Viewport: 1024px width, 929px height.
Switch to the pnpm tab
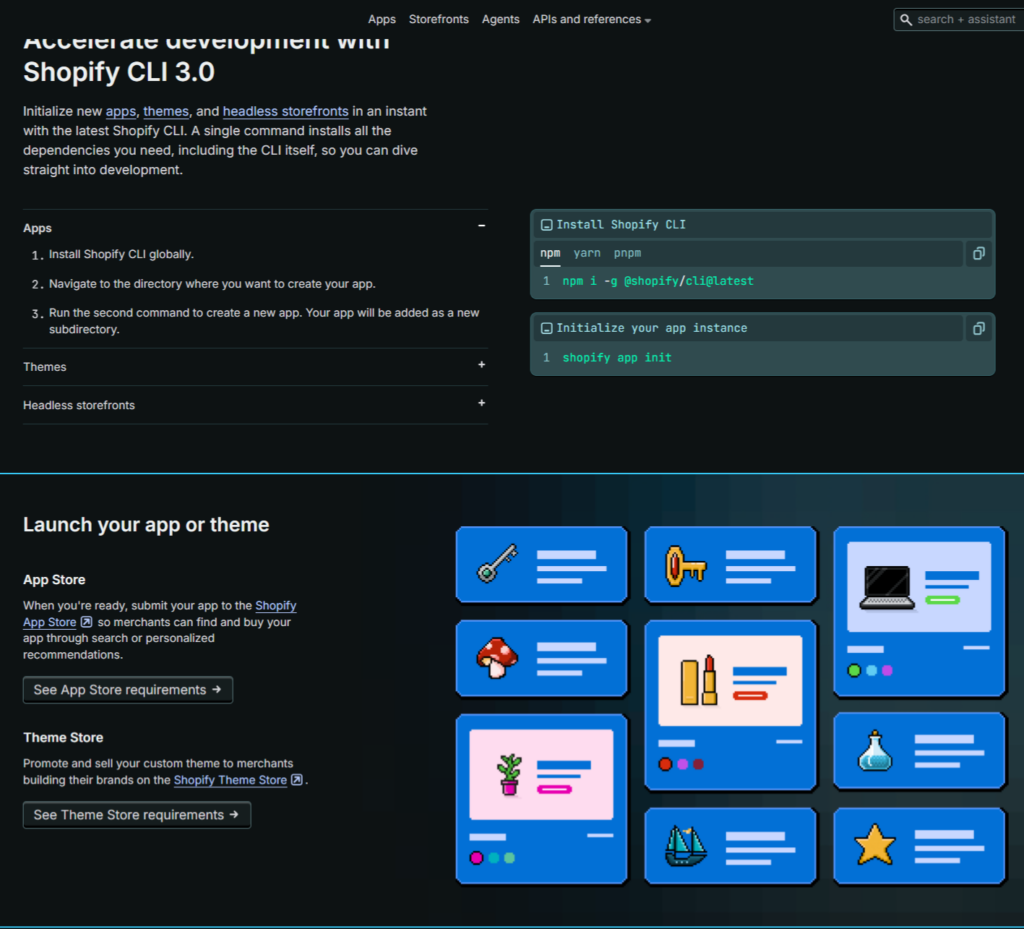(x=627, y=253)
